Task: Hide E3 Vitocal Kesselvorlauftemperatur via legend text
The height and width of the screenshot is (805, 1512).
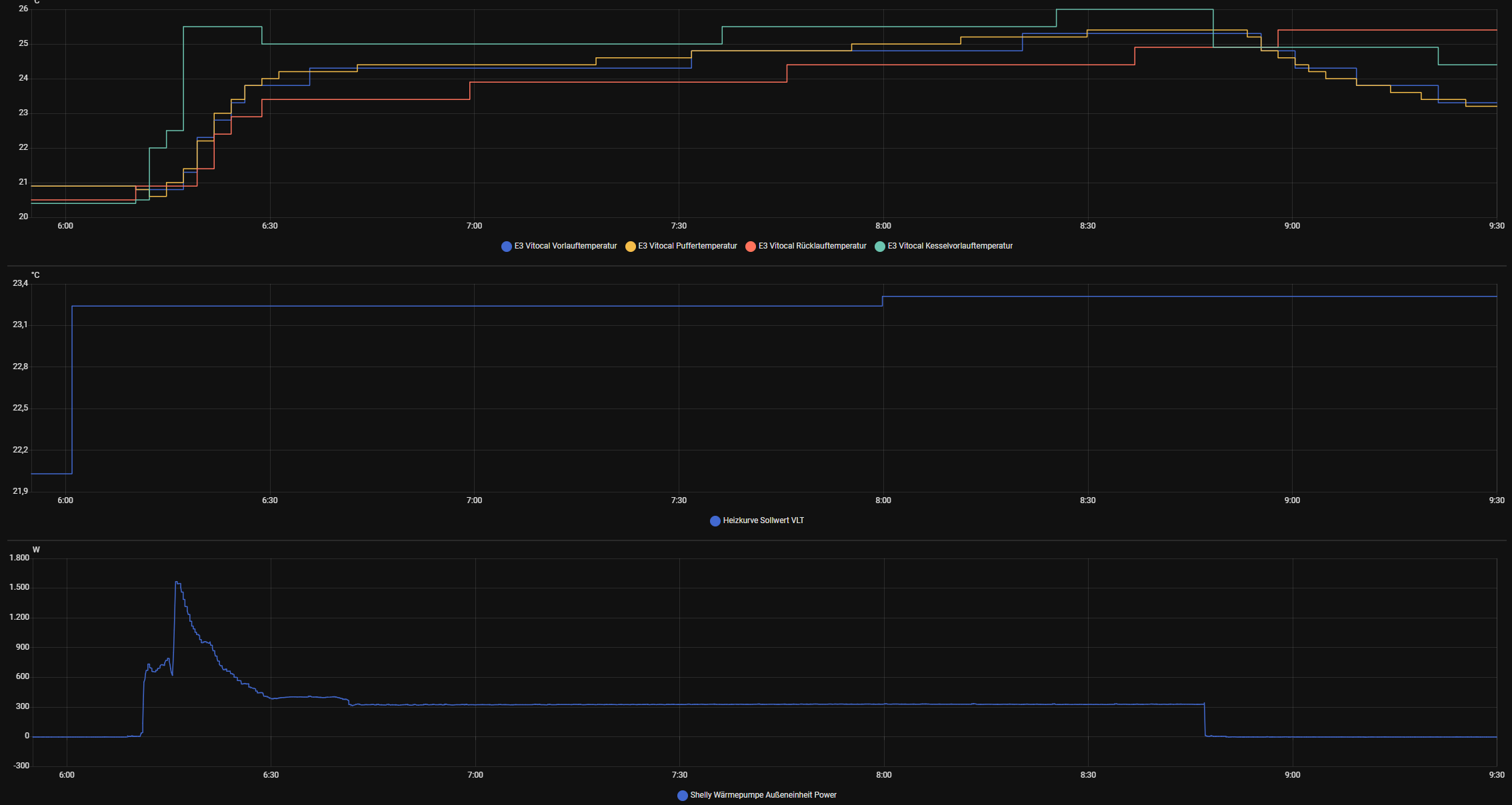Action: pos(950,246)
